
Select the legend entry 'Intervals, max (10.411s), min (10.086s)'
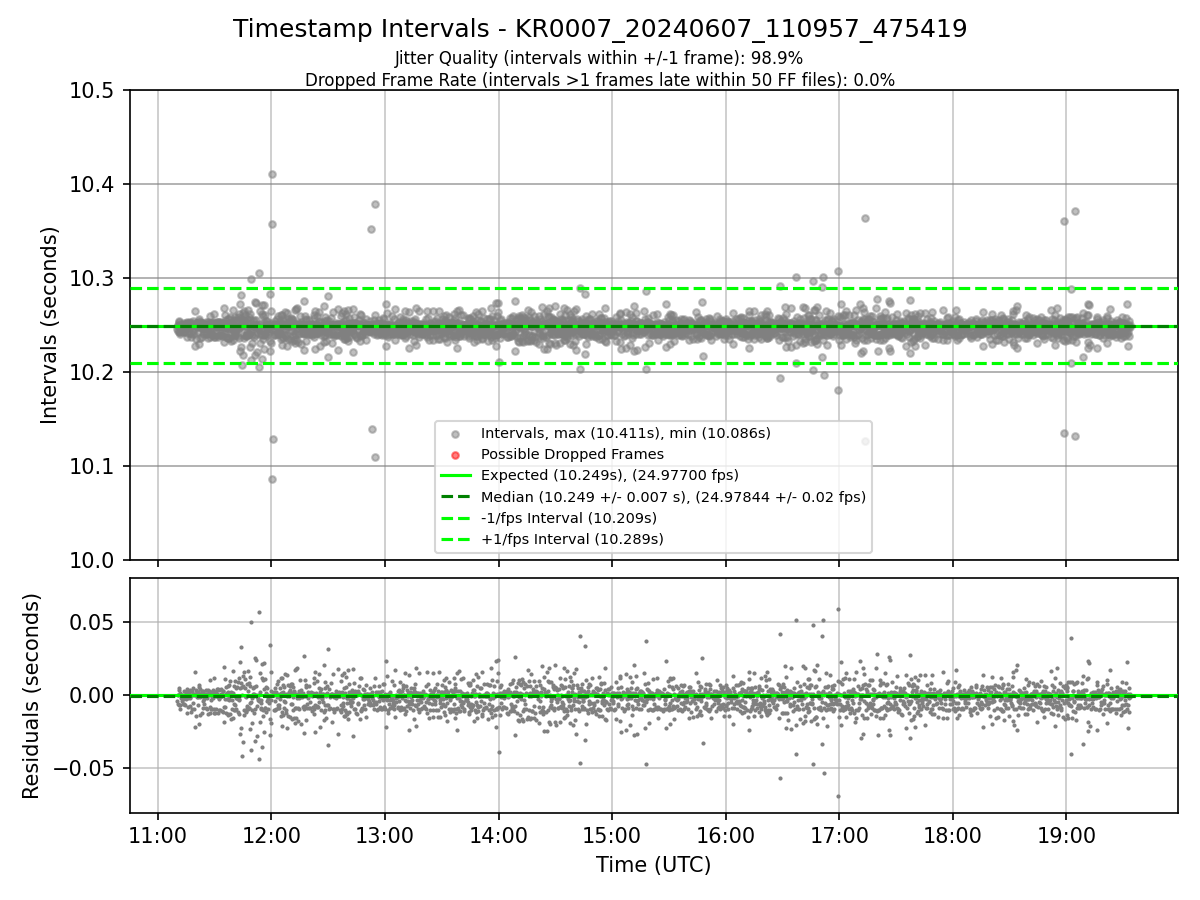[x=626, y=433]
